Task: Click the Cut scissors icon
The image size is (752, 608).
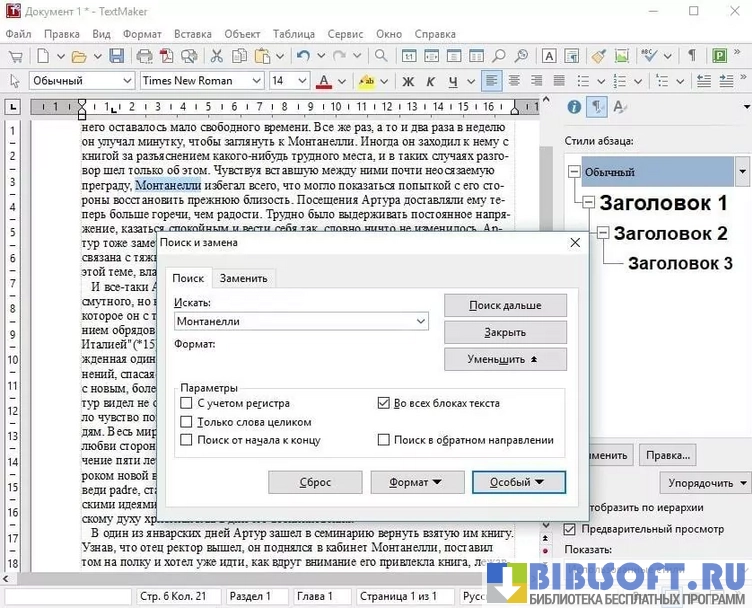Action: [217, 56]
